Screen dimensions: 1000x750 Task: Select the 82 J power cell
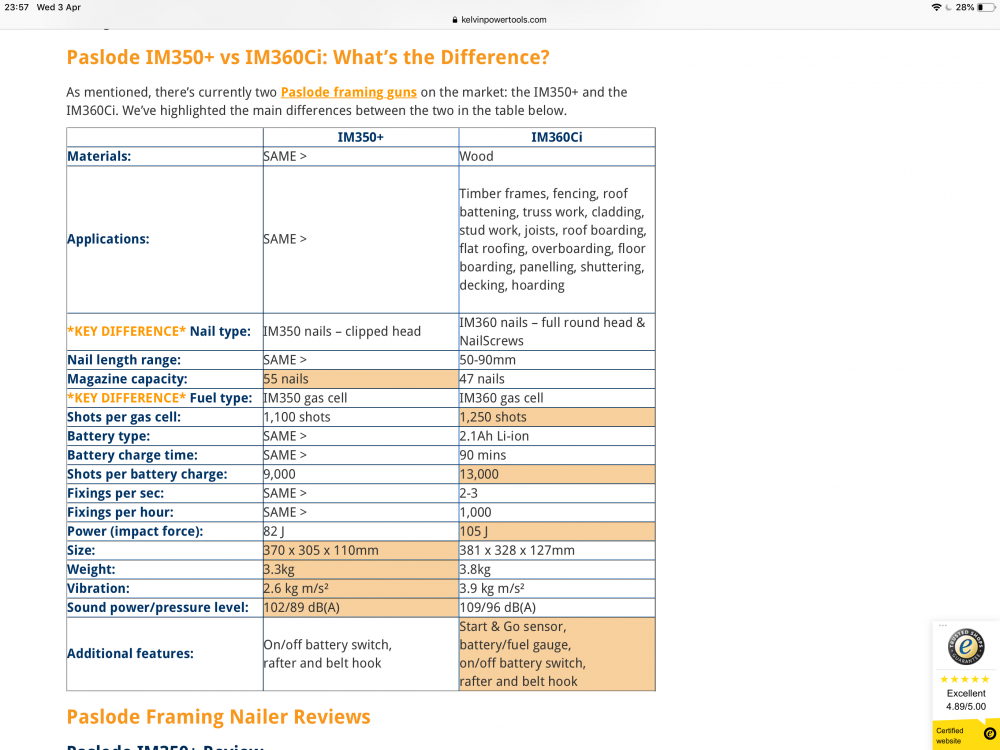pos(360,531)
